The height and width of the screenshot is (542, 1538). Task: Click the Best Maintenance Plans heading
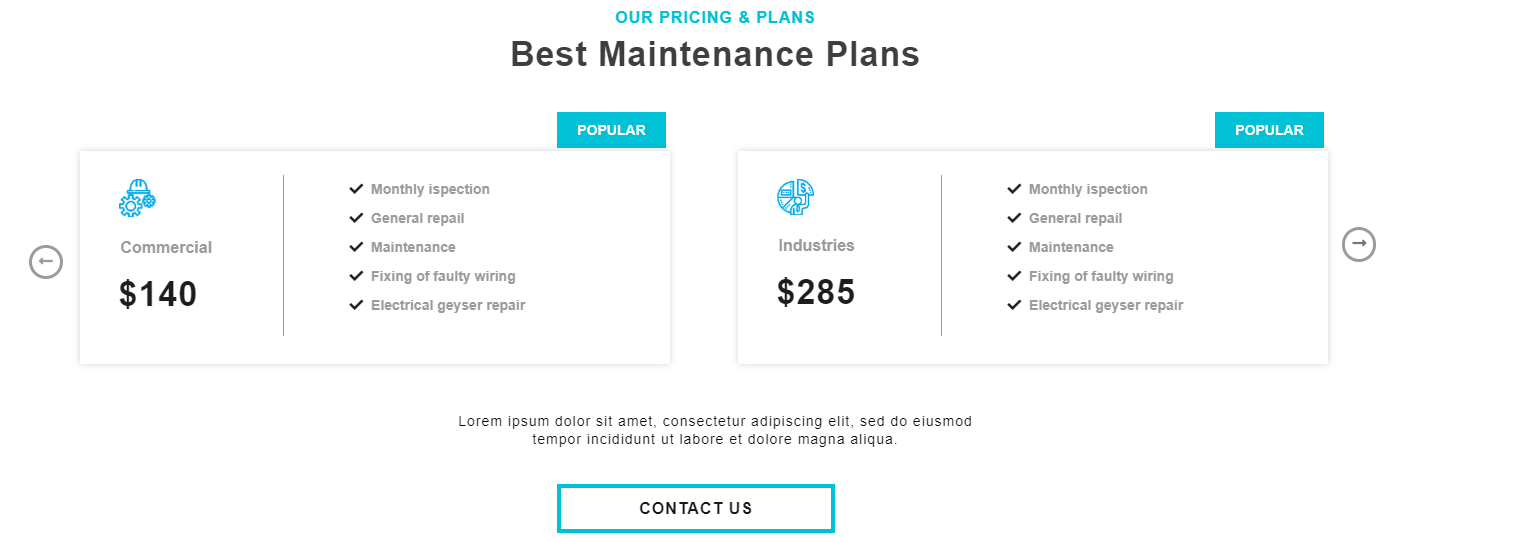pyautogui.click(x=715, y=54)
